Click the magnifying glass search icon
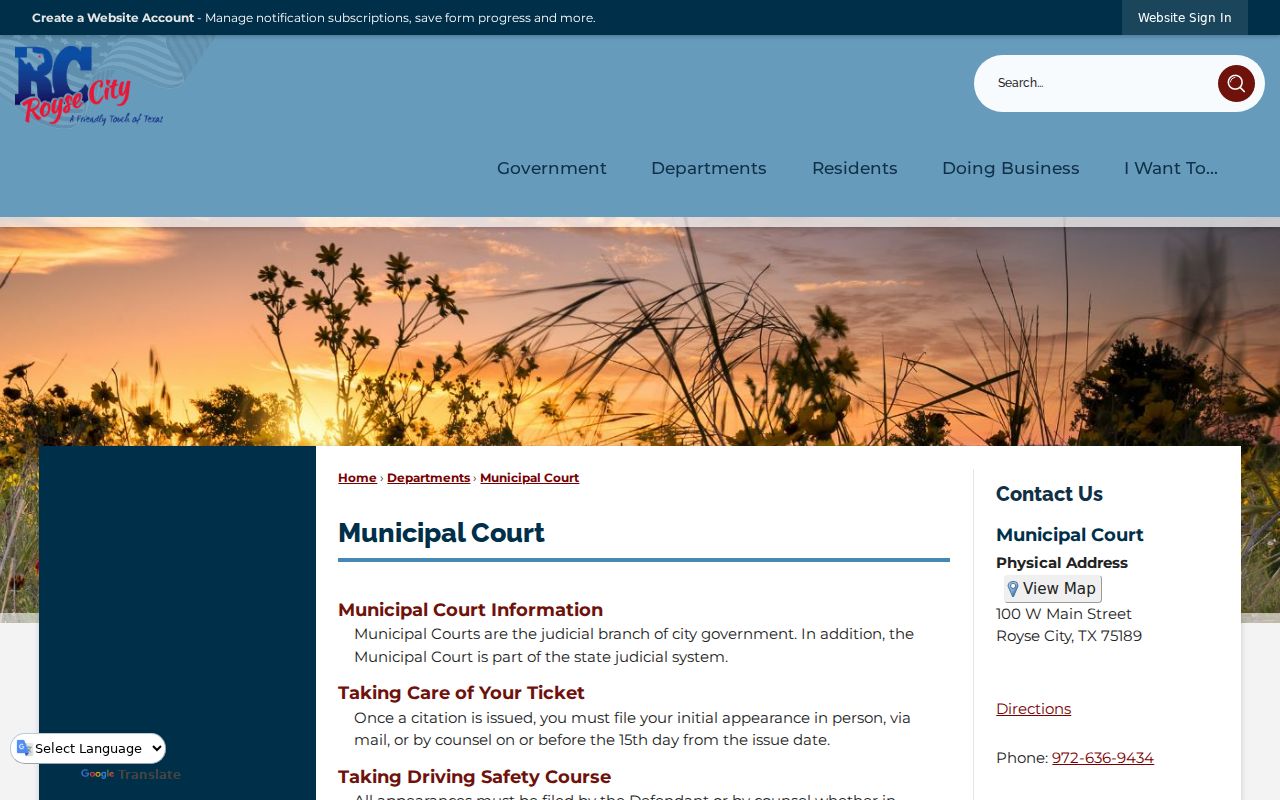The height and width of the screenshot is (800, 1280). point(1236,83)
